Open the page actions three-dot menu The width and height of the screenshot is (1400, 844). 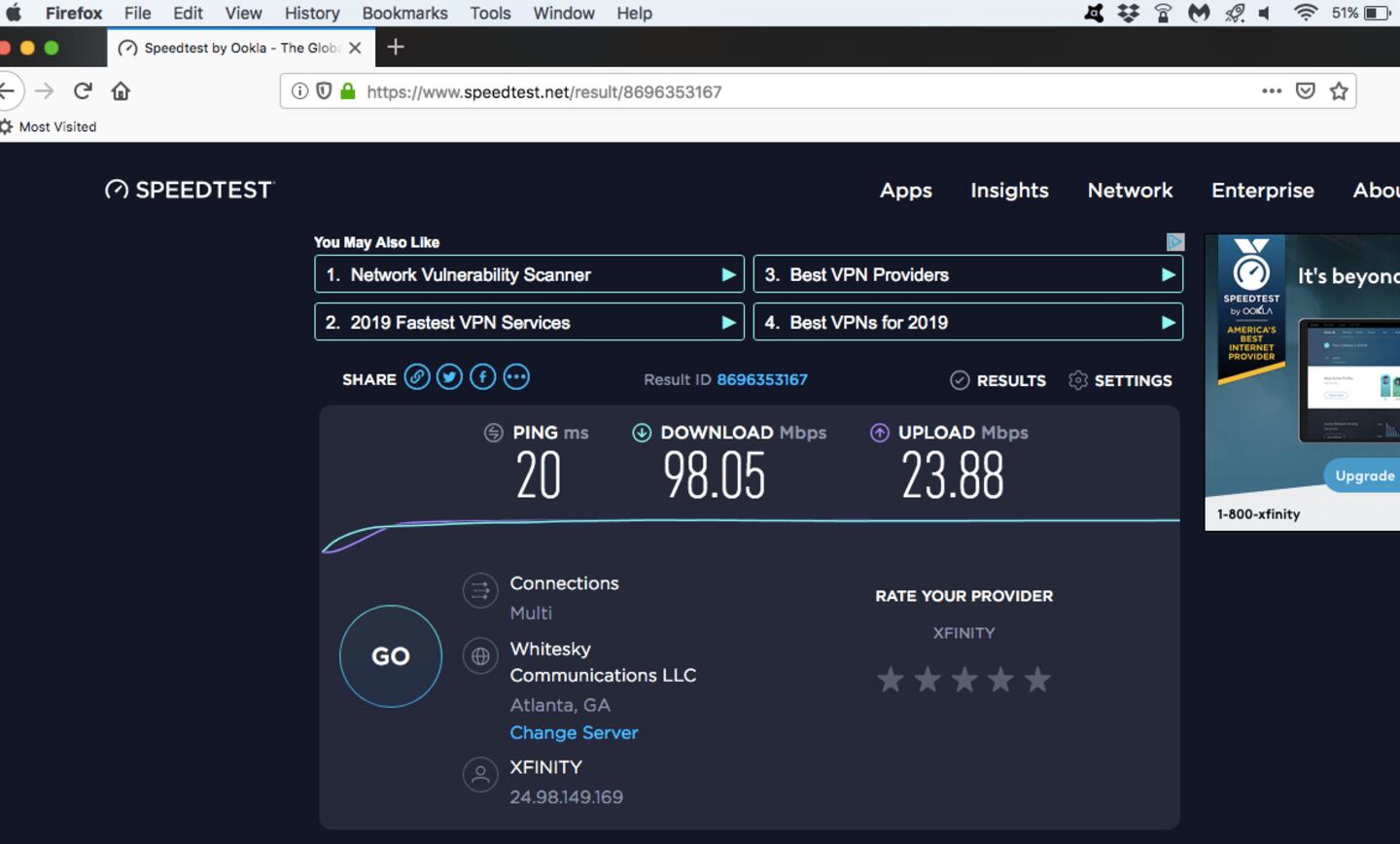click(1272, 91)
